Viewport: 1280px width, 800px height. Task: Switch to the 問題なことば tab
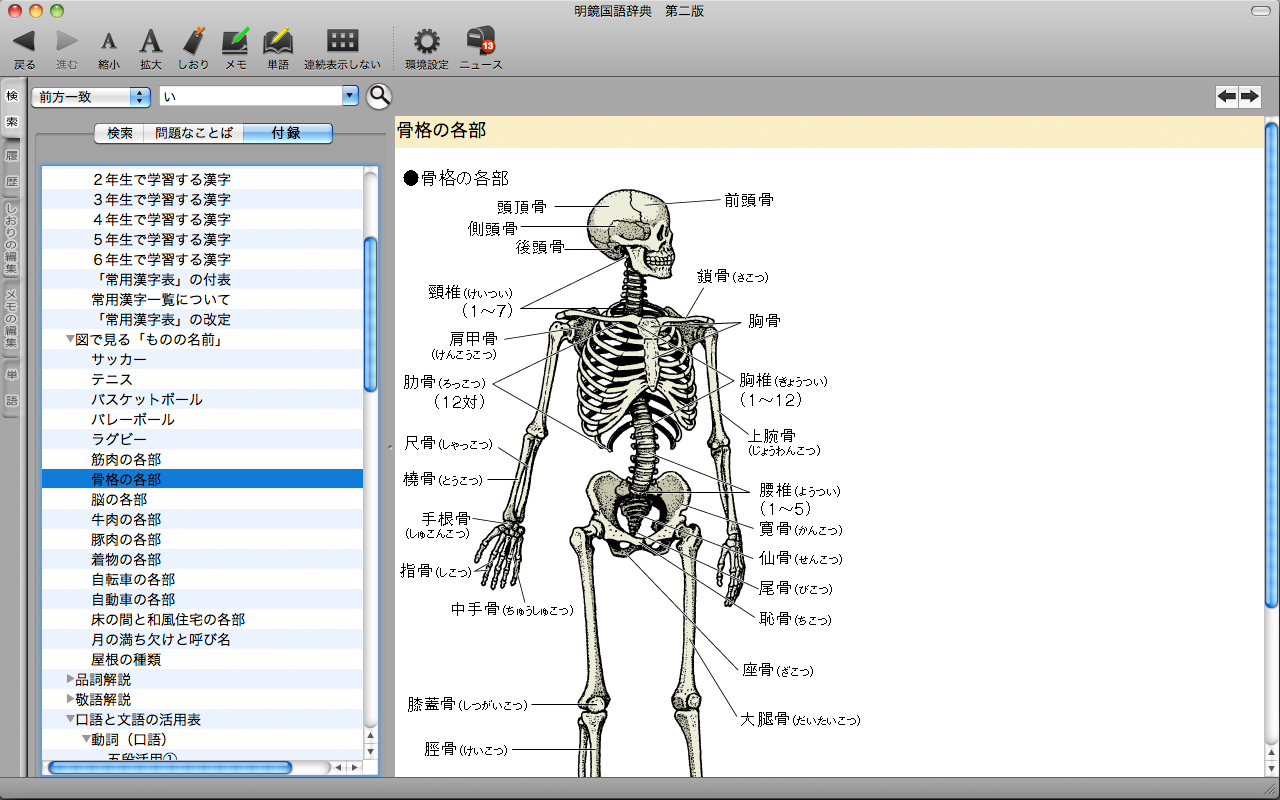(x=193, y=133)
